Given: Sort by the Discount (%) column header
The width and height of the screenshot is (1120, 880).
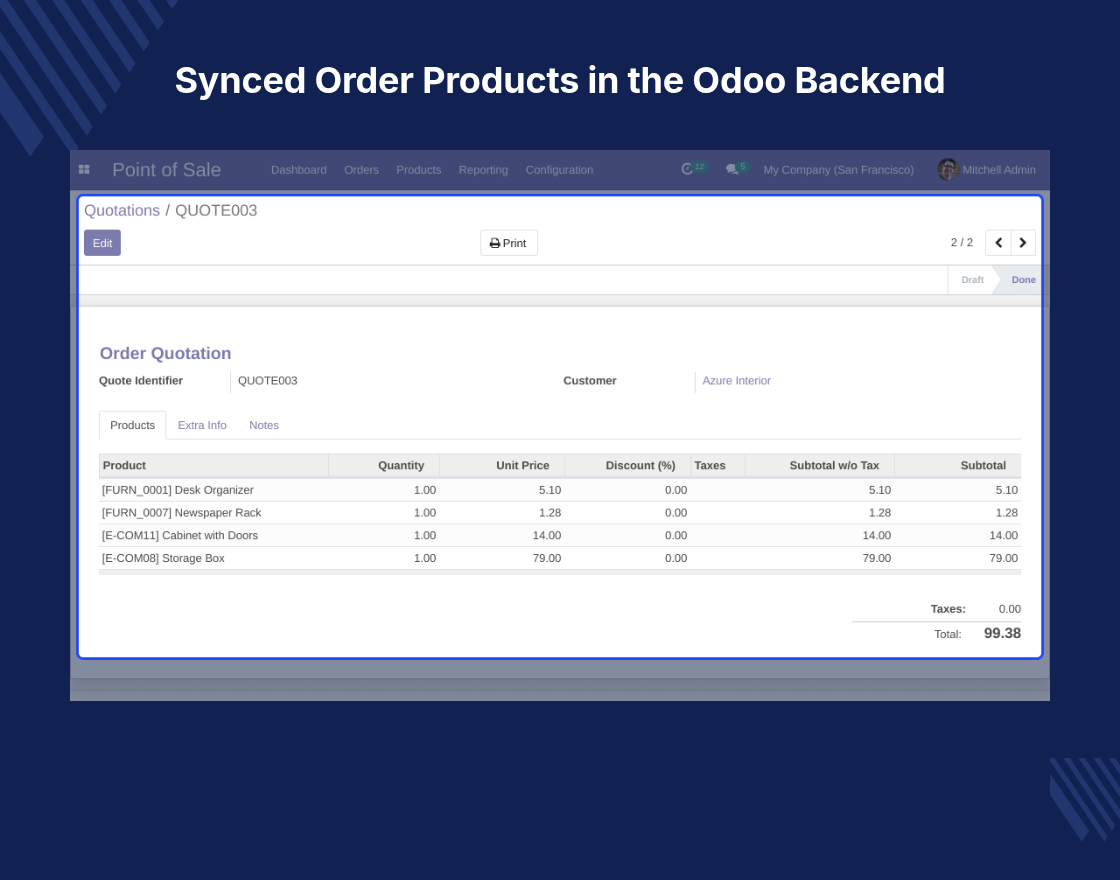Looking at the screenshot, I should coord(628,466).
